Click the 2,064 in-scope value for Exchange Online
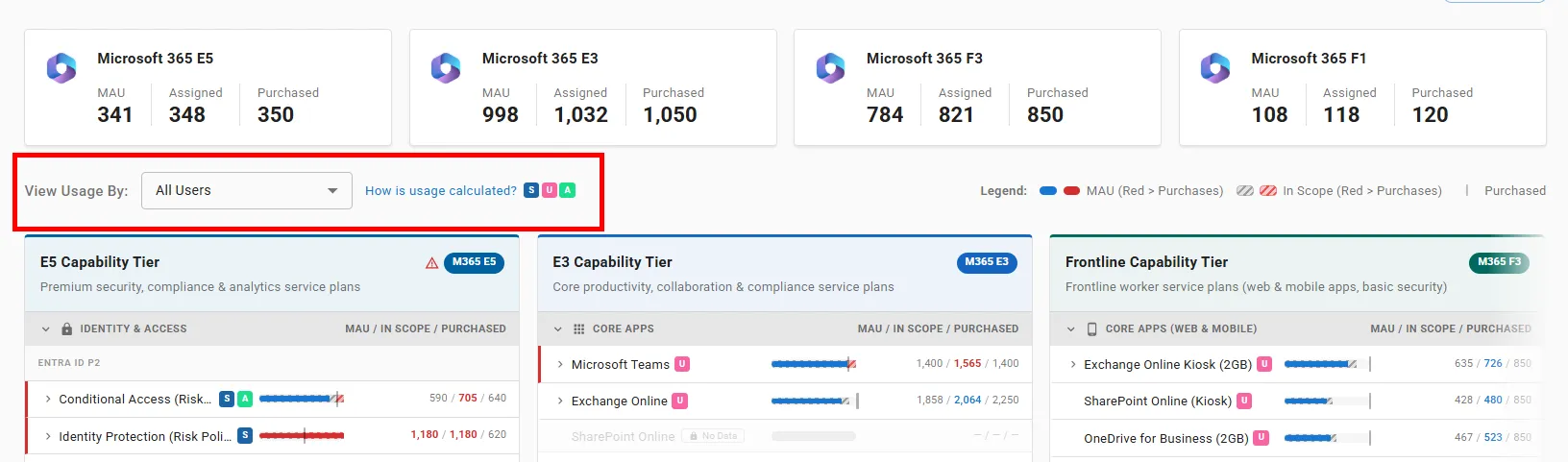 968,400
